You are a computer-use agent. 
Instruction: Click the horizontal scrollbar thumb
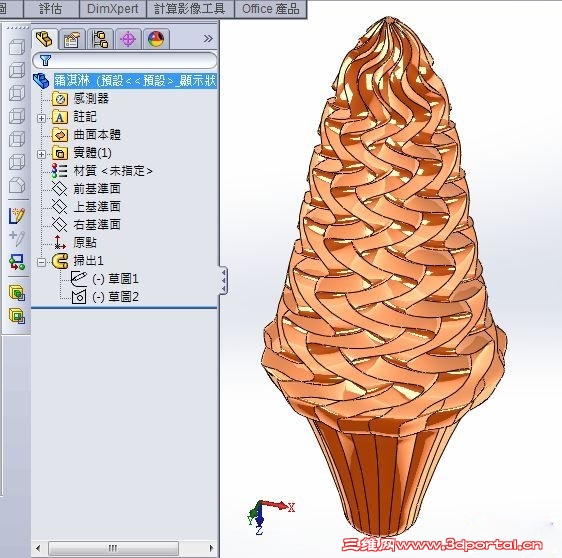pos(113,548)
